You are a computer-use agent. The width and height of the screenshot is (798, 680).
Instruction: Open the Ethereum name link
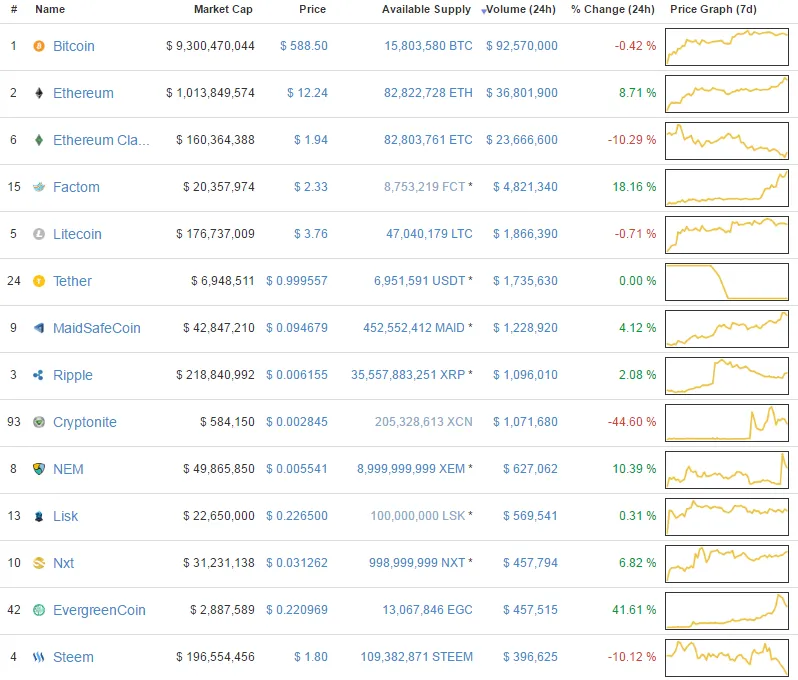coord(83,93)
